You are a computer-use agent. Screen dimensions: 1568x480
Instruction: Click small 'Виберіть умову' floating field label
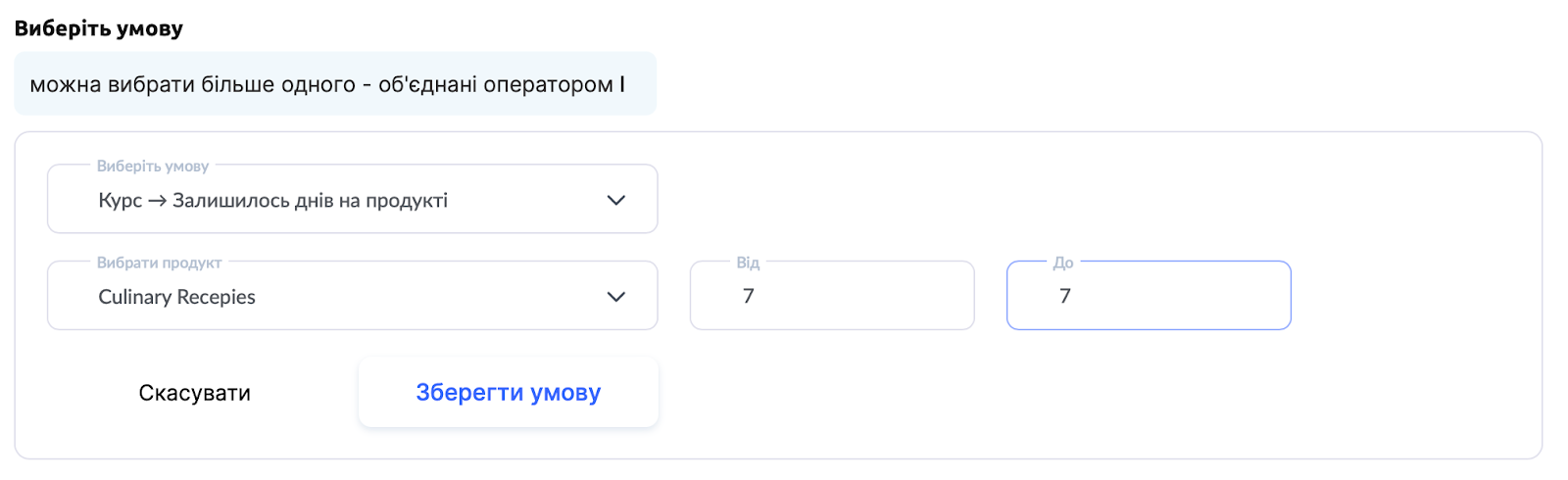153,167
